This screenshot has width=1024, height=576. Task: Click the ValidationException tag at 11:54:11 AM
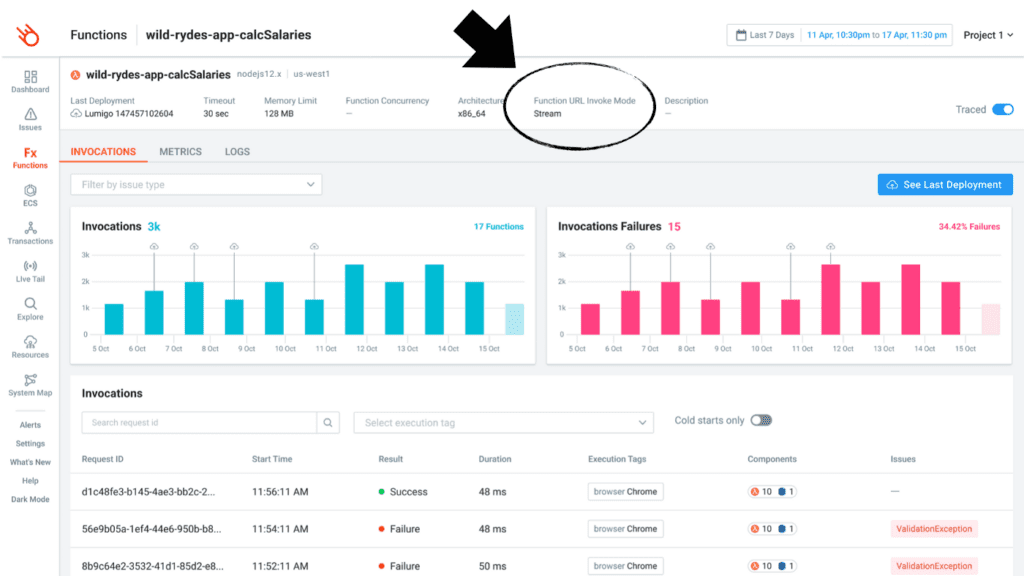[934, 529]
